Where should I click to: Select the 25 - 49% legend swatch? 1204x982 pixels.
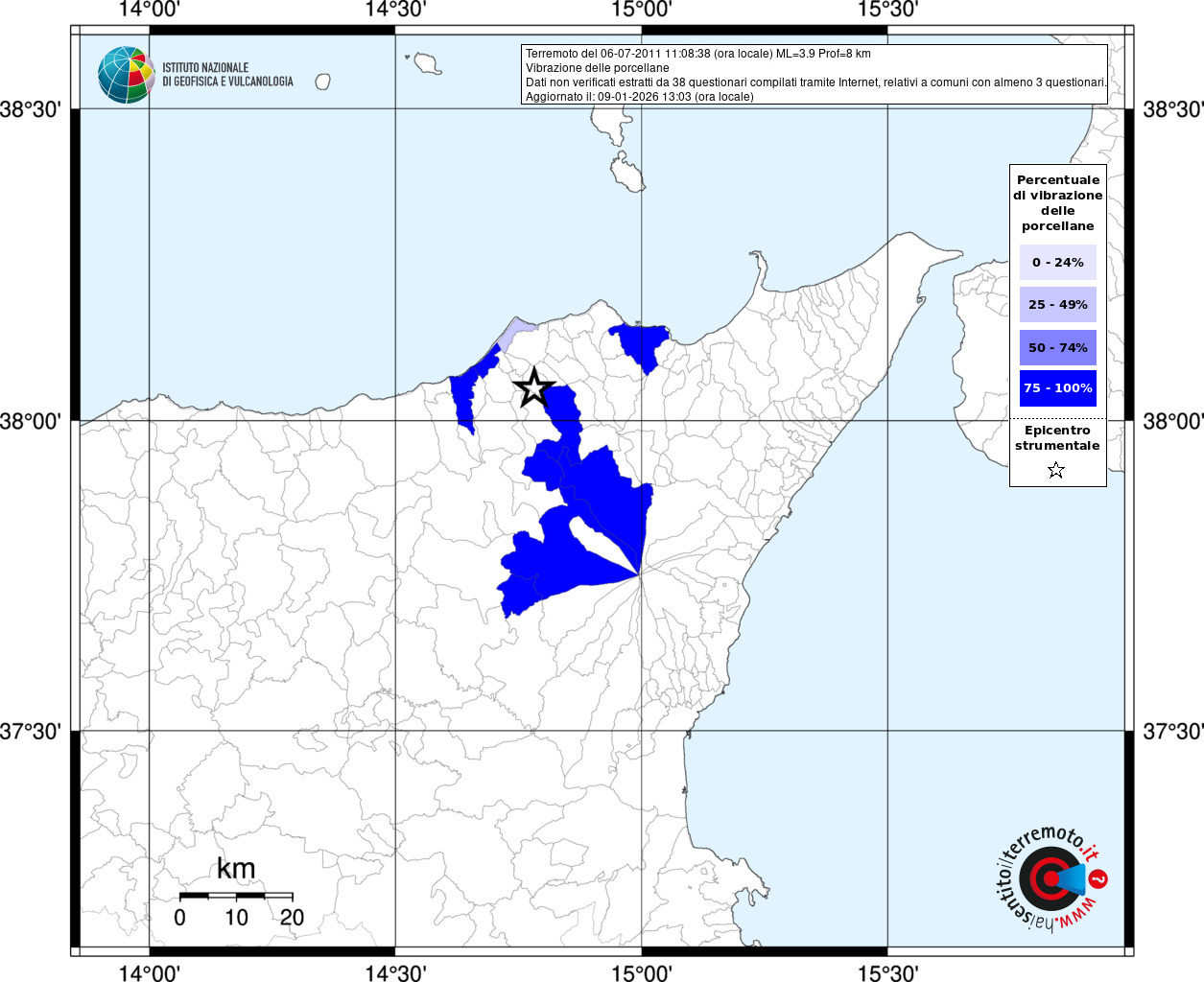tap(1057, 304)
